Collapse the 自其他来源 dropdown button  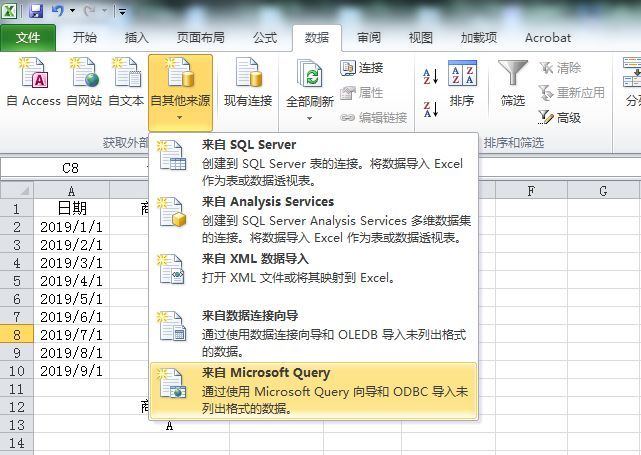click(x=180, y=92)
